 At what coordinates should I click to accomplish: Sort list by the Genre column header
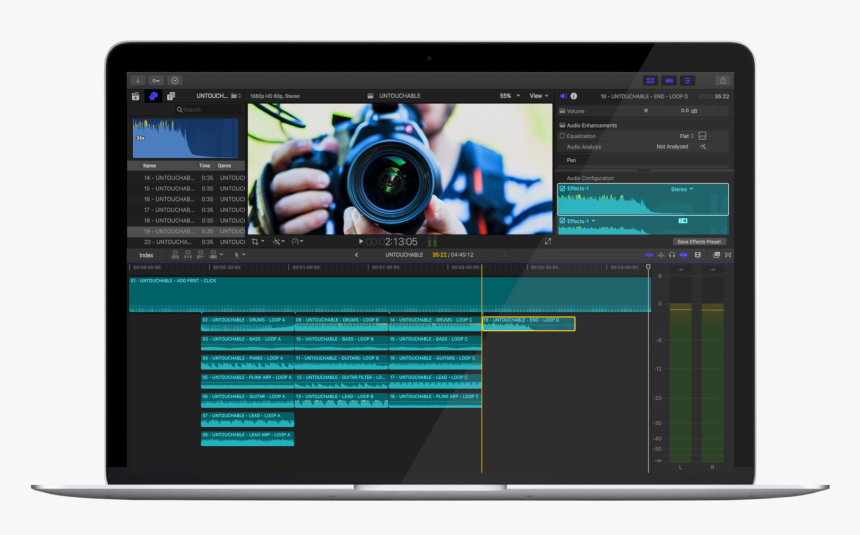[x=224, y=166]
